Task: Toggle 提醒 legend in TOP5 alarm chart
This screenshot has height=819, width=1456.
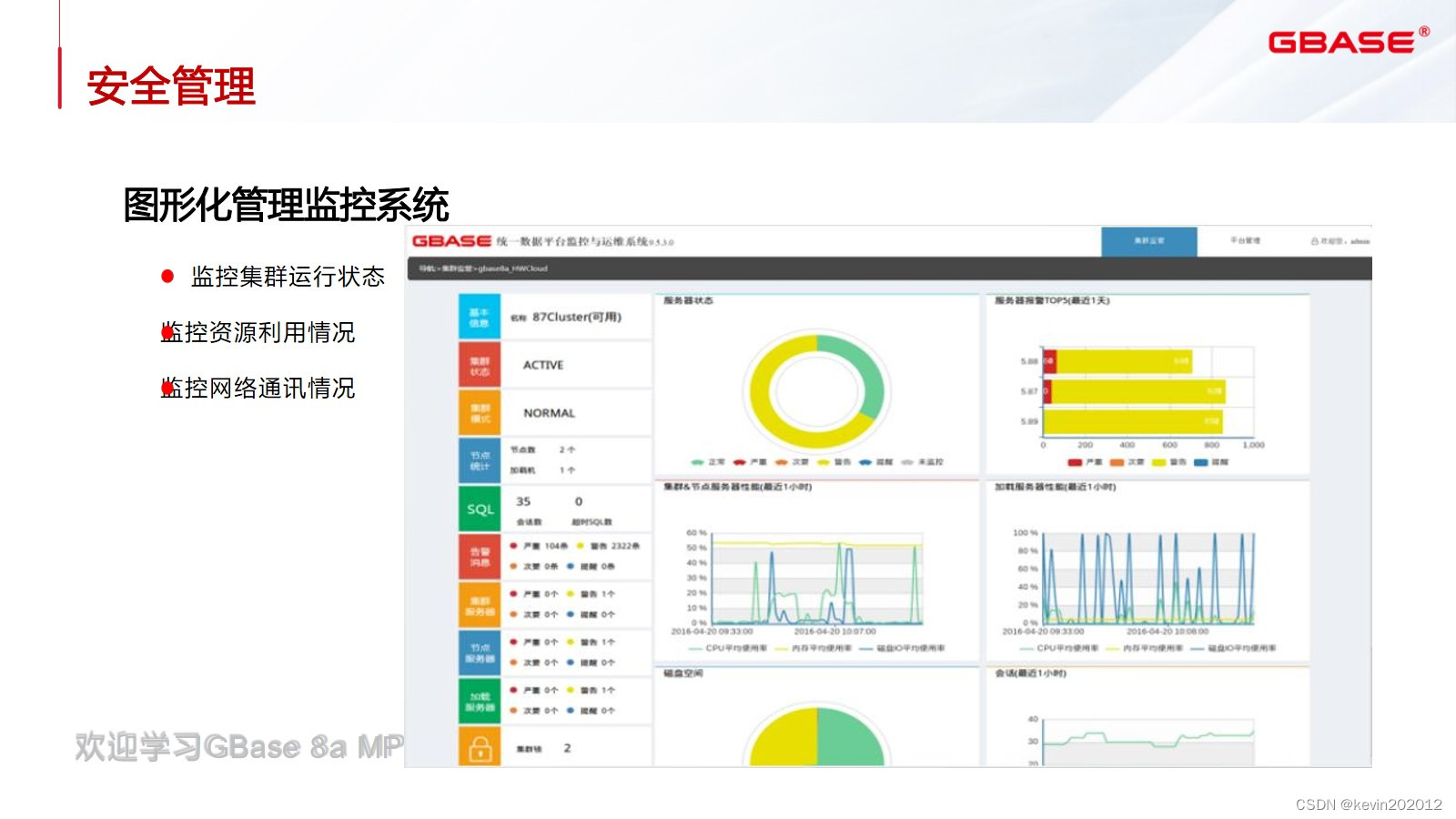Action: tap(1211, 462)
